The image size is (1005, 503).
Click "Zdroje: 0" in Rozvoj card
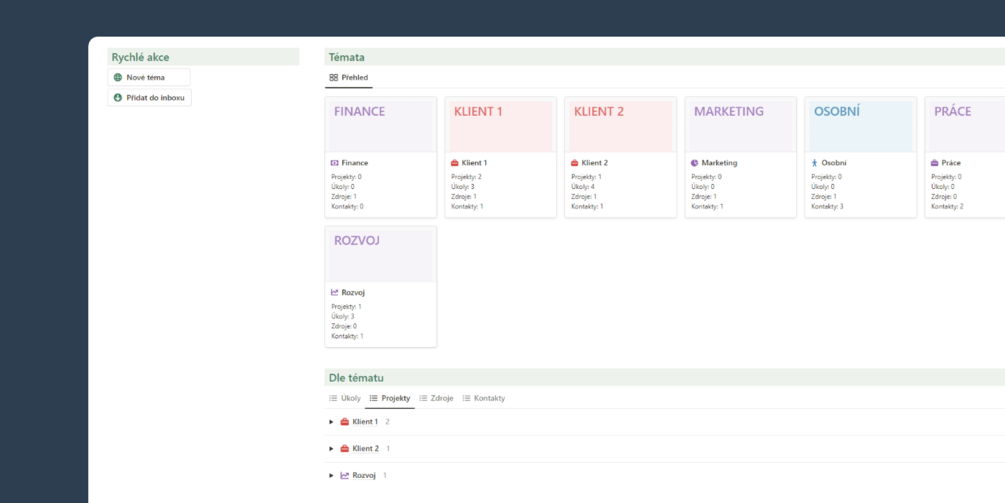click(x=344, y=326)
